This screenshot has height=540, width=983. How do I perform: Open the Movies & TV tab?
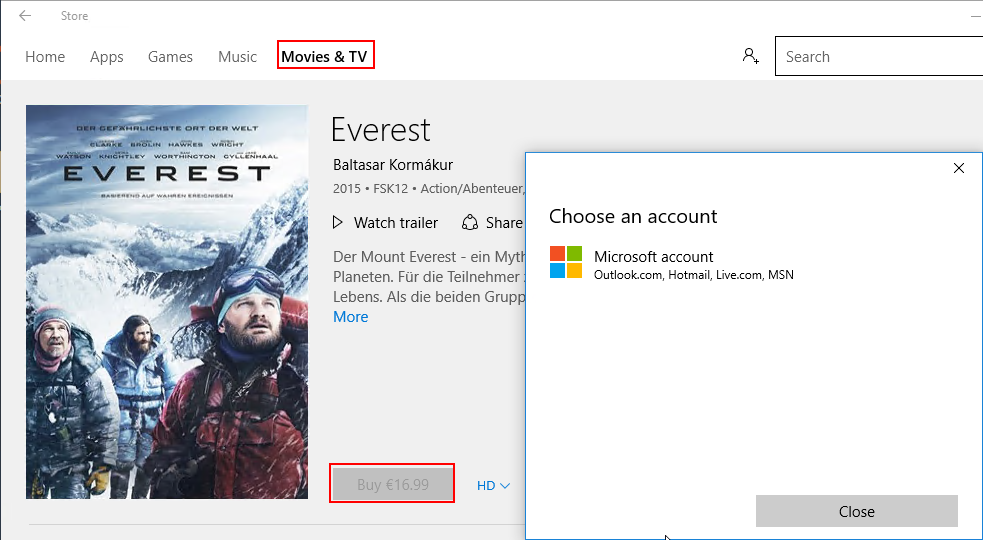[324, 56]
